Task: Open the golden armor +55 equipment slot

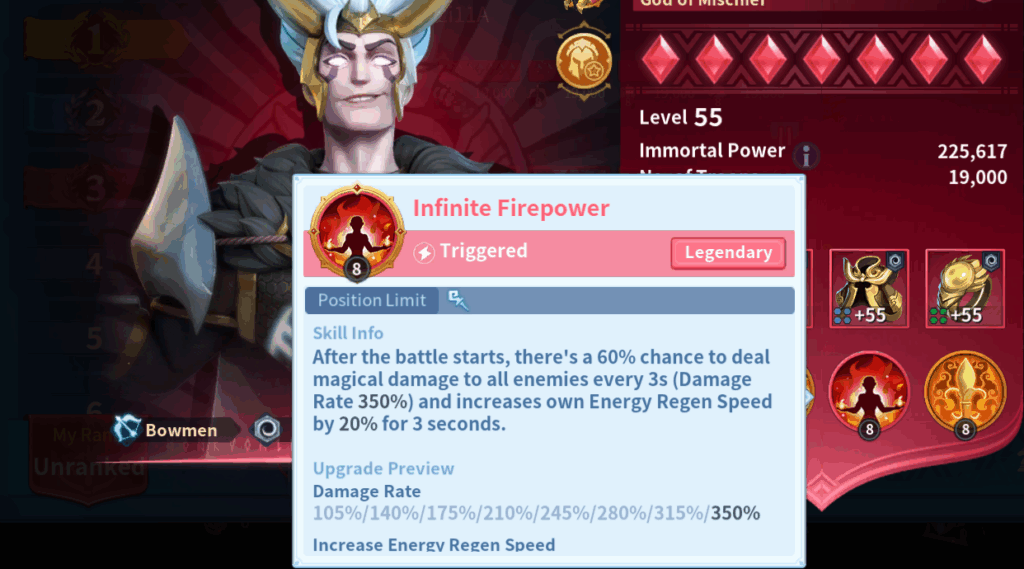Action: tap(869, 288)
